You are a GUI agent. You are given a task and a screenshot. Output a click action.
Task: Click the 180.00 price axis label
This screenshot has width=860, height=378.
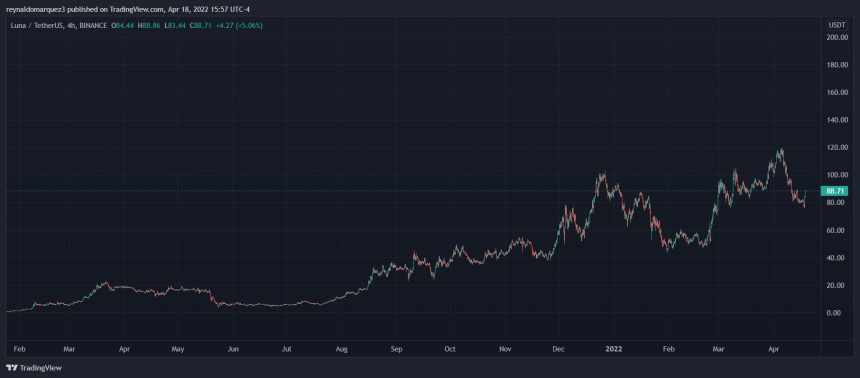pos(837,65)
